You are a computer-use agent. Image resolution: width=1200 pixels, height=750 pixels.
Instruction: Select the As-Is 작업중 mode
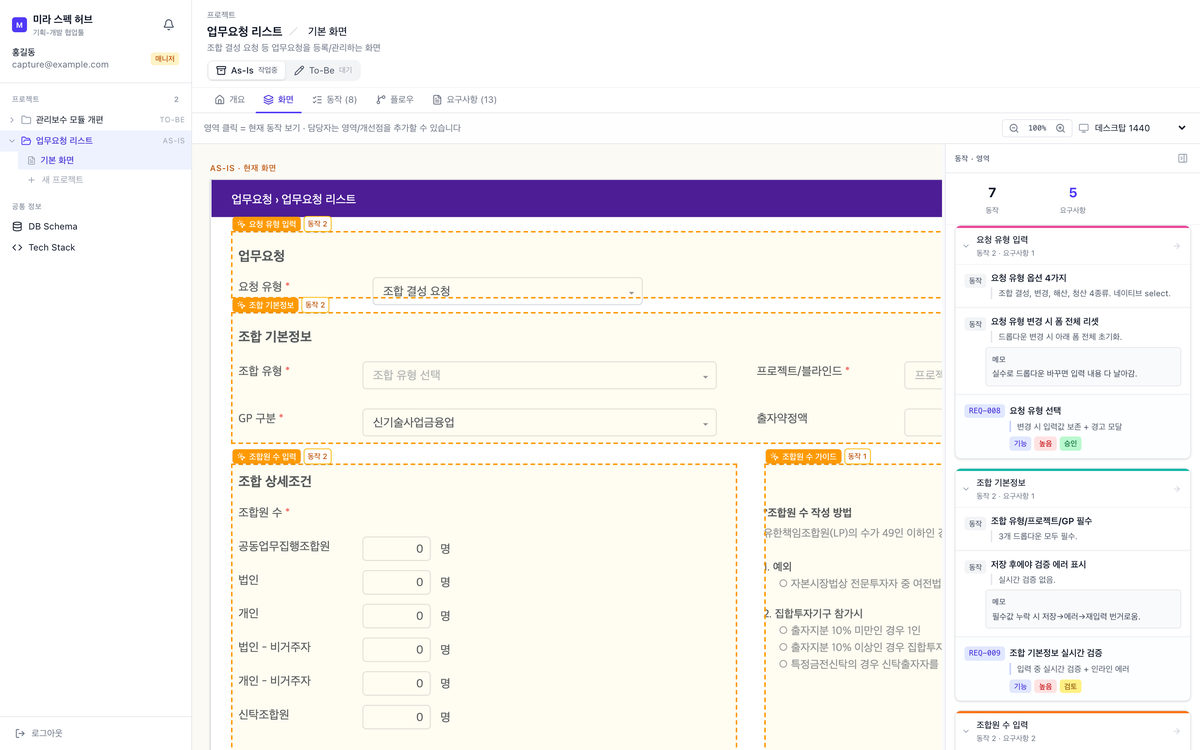[247, 71]
